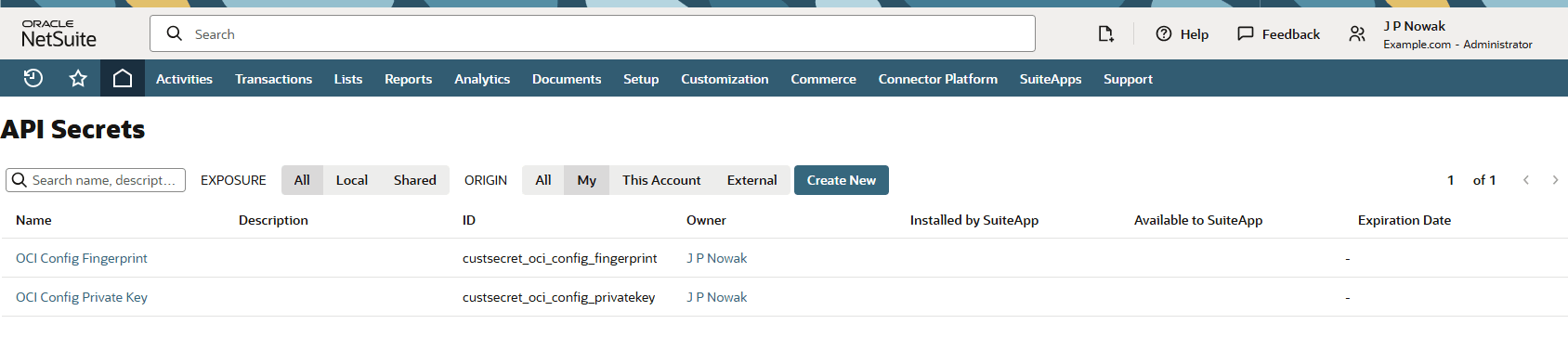The width and height of the screenshot is (1568, 363).
Task: Open the change role user icon
Action: point(1357,34)
